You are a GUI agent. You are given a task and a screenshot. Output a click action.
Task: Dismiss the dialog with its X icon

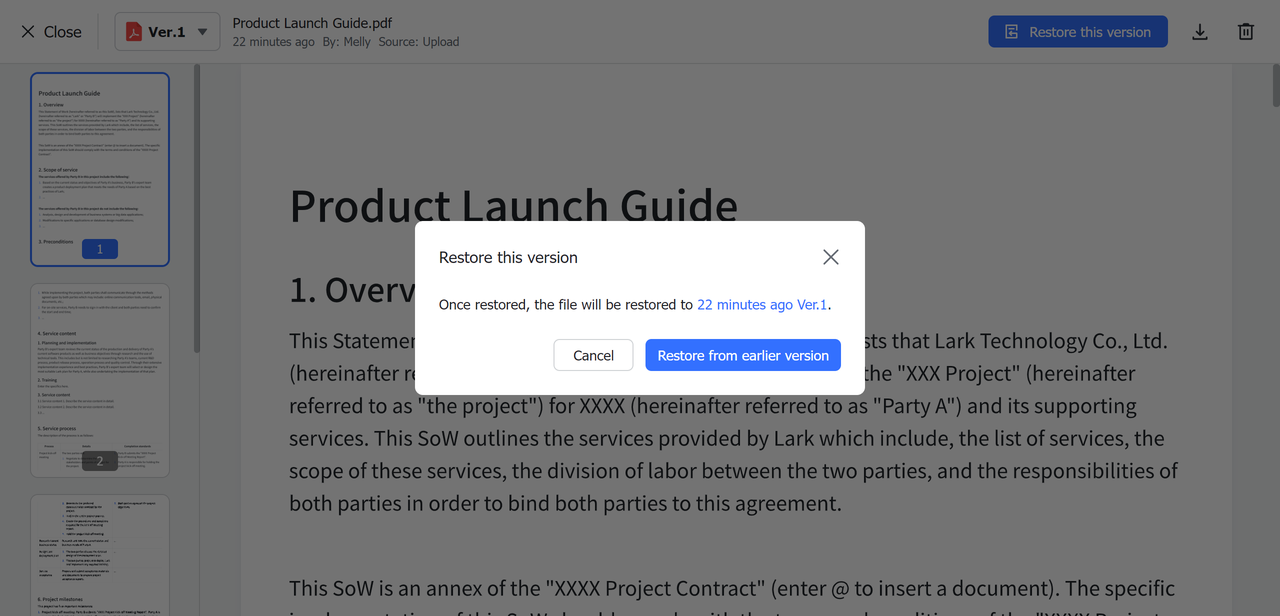click(x=830, y=257)
